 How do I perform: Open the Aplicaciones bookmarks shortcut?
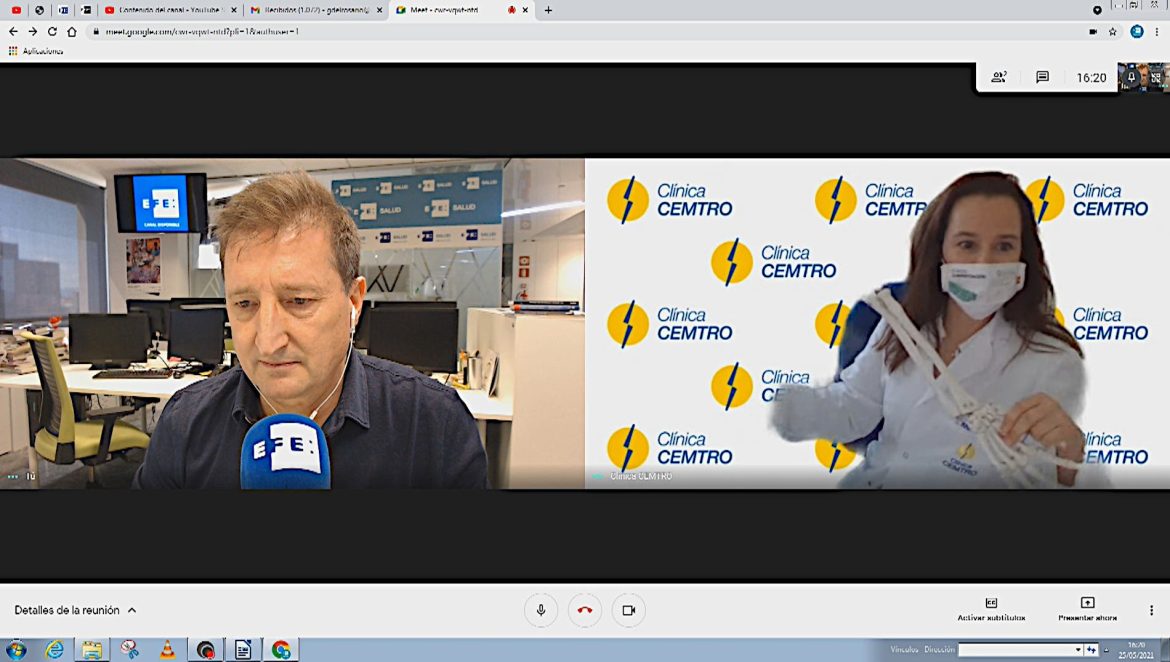[x=36, y=51]
